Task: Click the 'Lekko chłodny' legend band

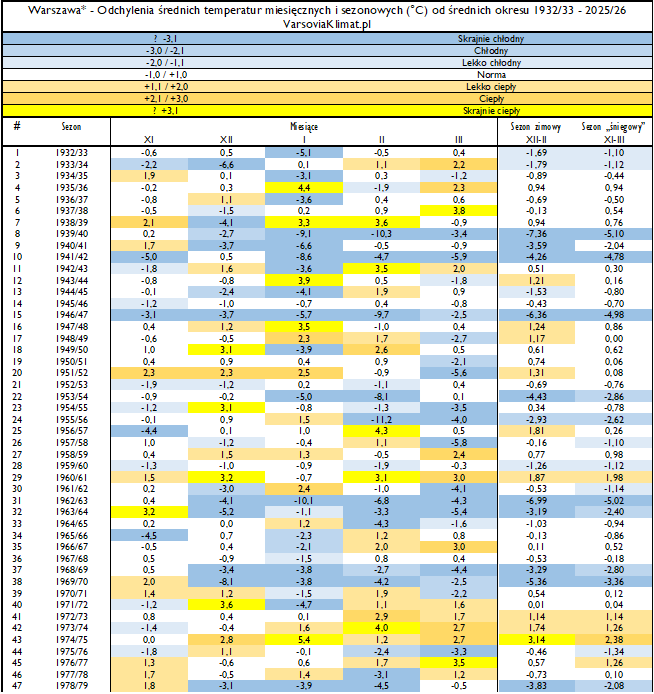Action: pos(327,62)
